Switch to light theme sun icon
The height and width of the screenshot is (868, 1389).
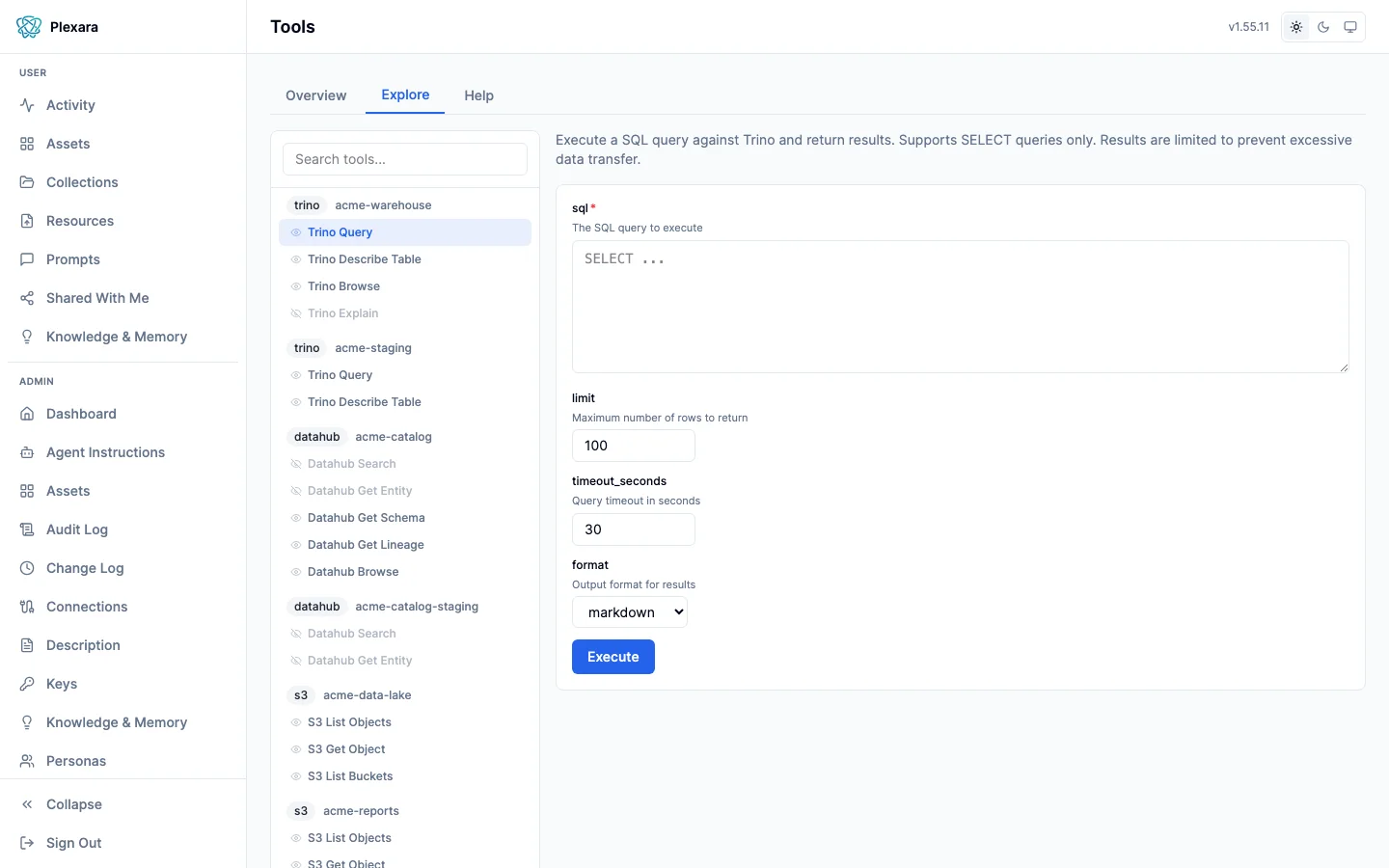(x=1296, y=27)
